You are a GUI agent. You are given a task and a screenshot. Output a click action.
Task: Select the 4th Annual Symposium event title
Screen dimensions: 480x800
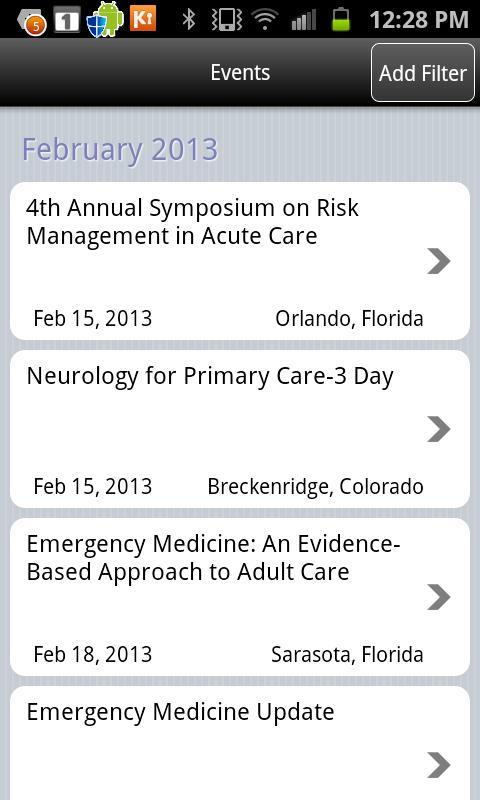(192, 222)
